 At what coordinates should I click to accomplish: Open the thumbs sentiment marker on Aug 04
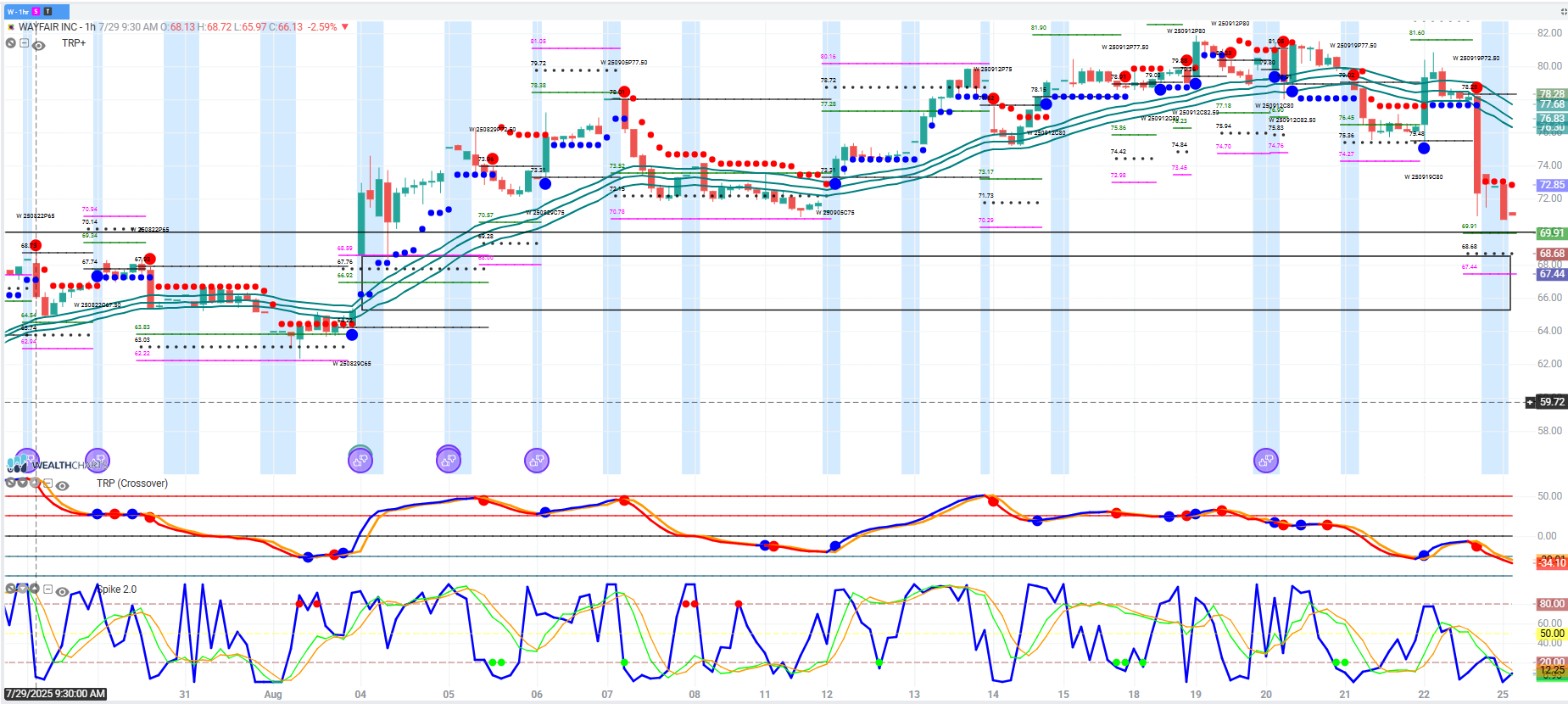click(360, 461)
